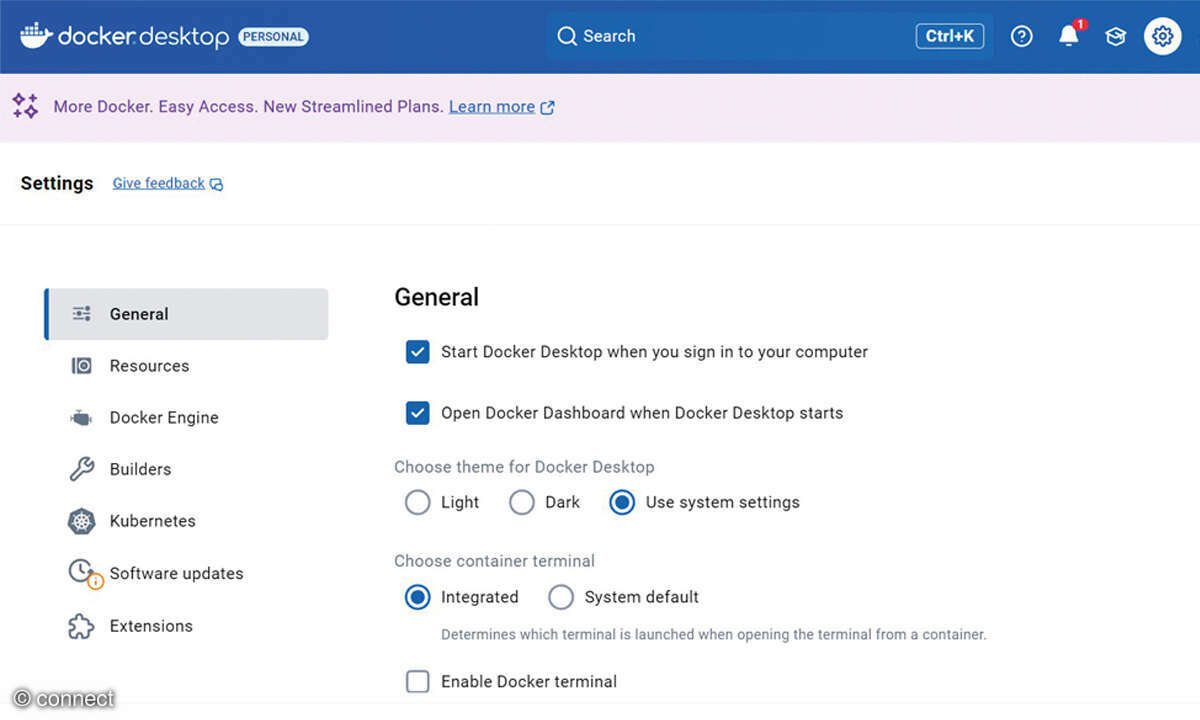Image resolution: width=1200 pixels, height=720 pixels.
Task: Click external link icon beside Learn more
Action: (x=547, y=107)
